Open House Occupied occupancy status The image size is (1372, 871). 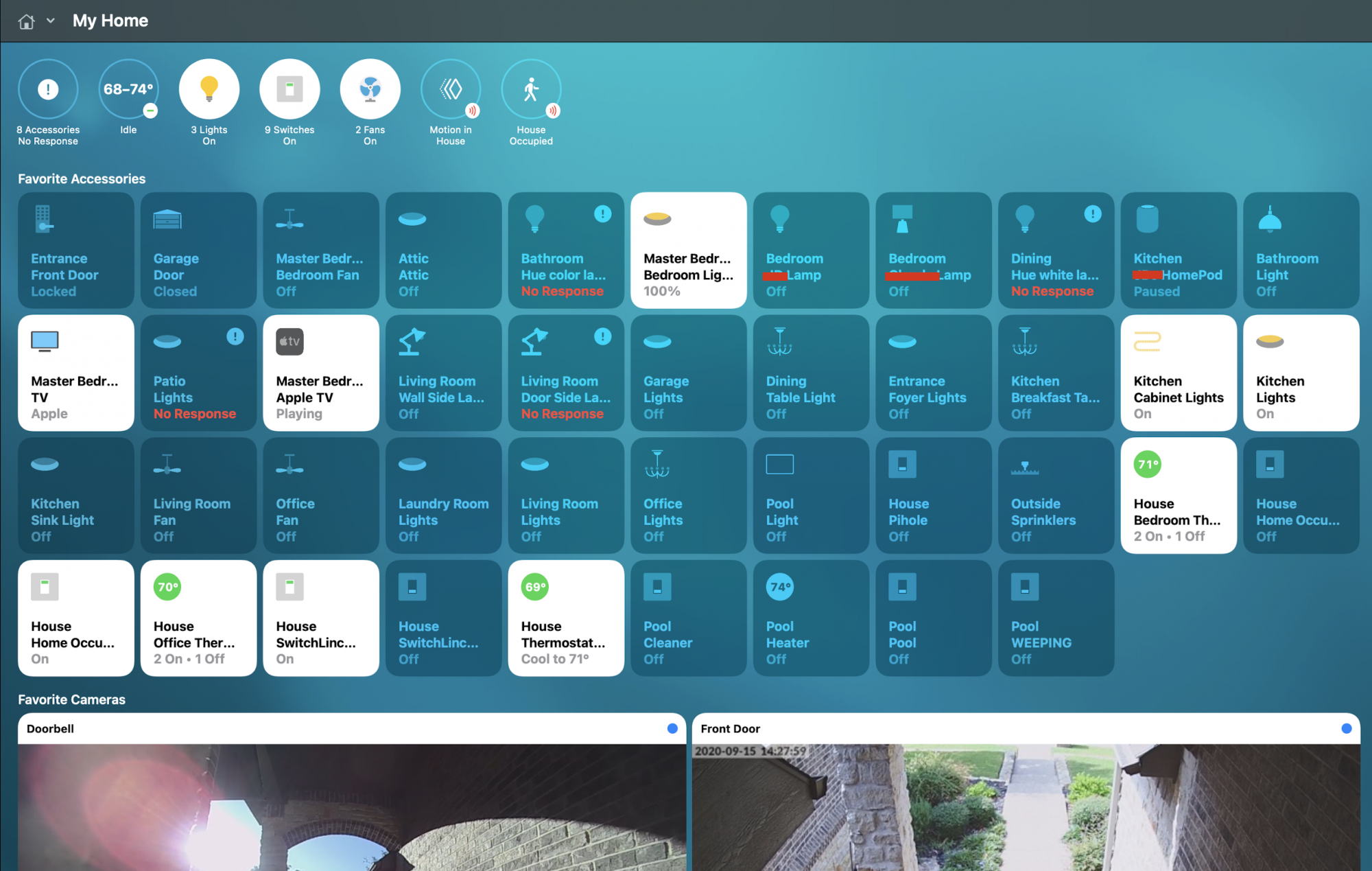(x=531, y=90)
